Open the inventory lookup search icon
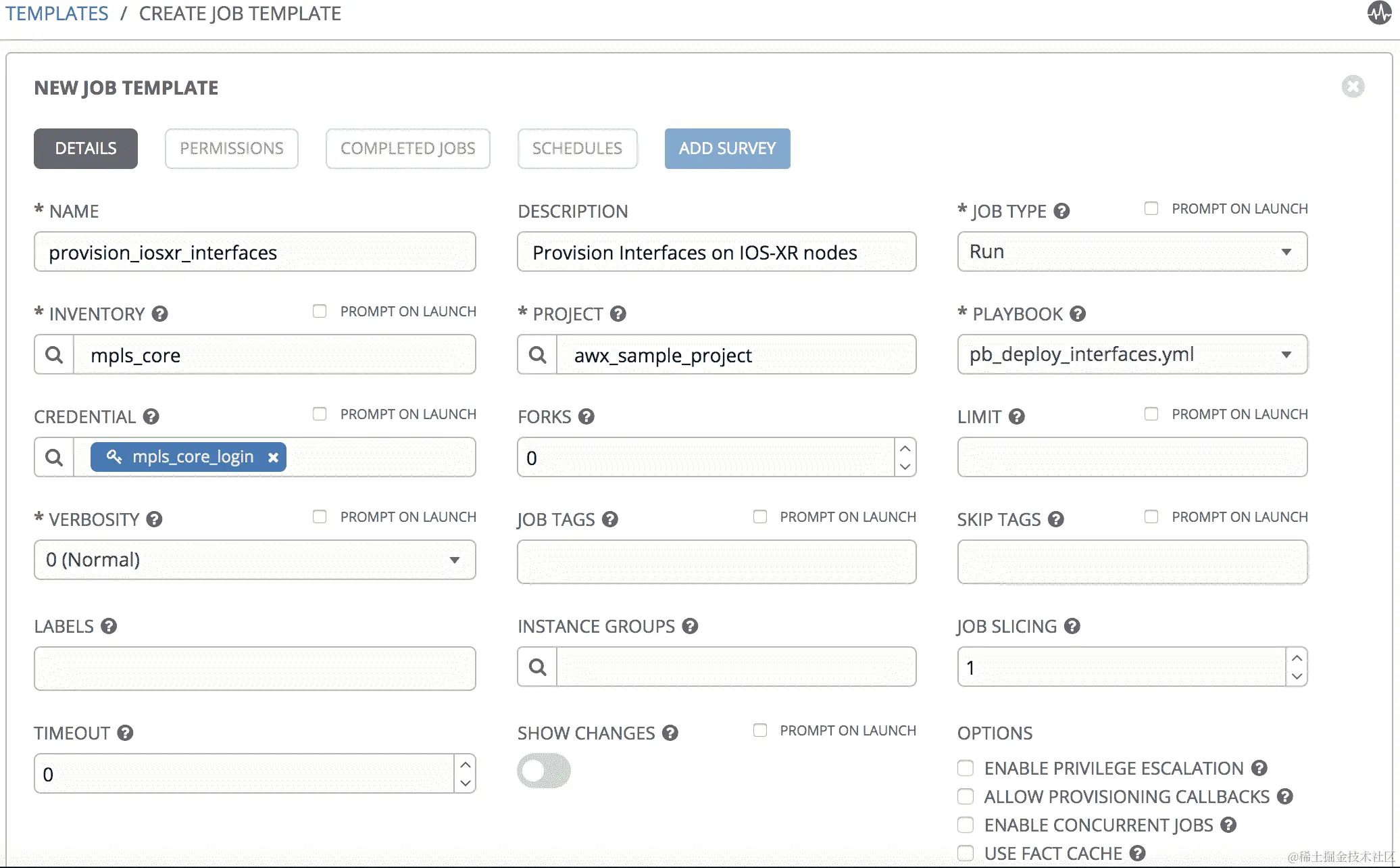Screen dimensions: 1400x868 click(54, 354)
